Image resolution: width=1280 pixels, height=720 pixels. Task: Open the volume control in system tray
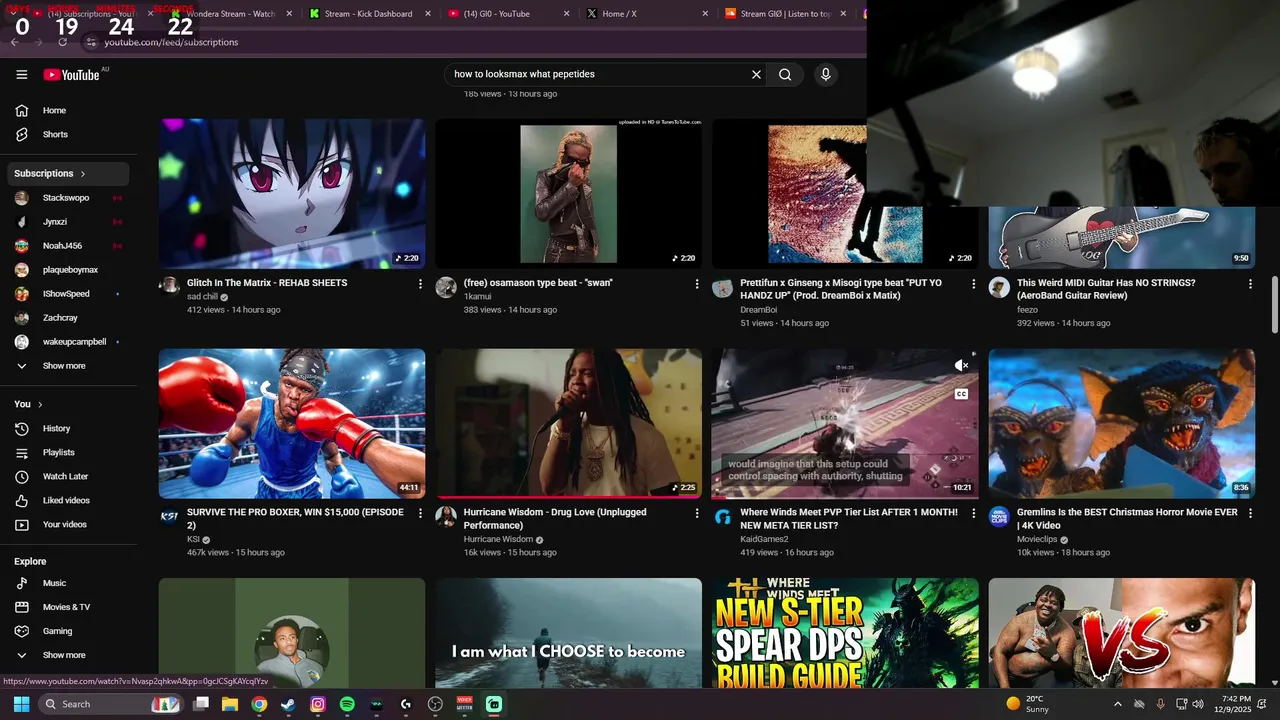pyautogui.click(x=1198, y=704)
